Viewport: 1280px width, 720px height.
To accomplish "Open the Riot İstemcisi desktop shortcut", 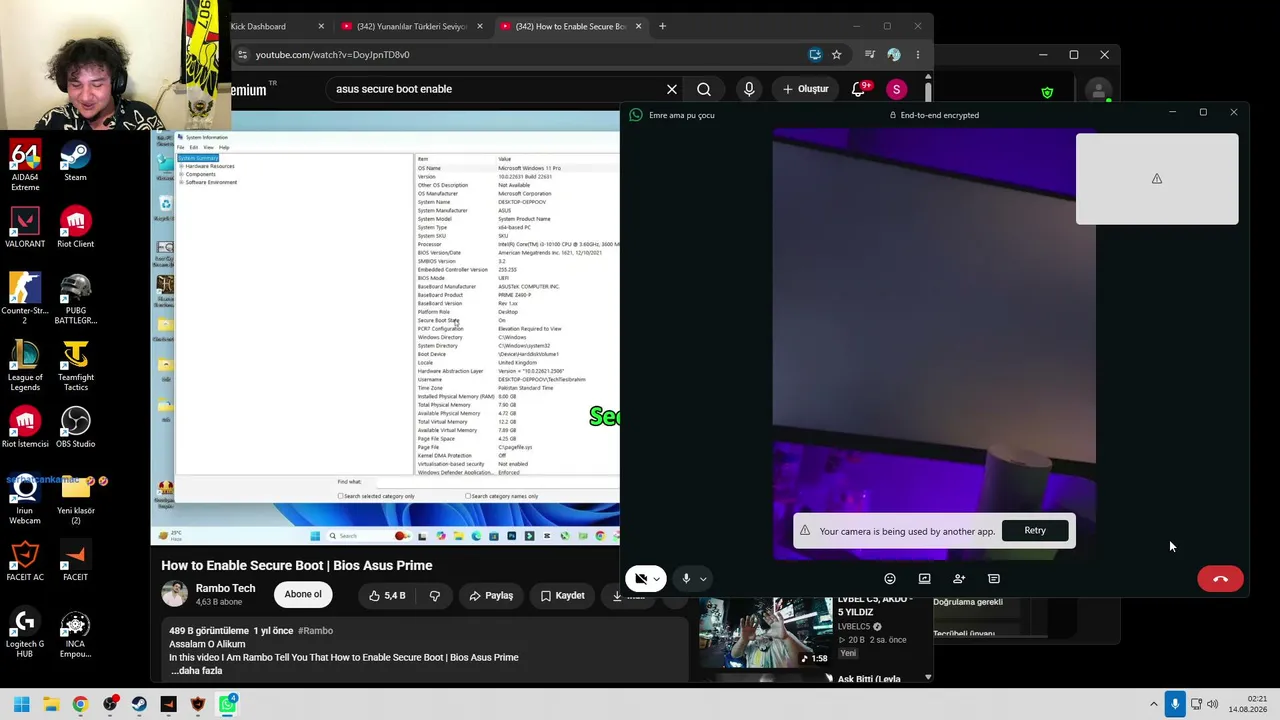I will point(25,427).
